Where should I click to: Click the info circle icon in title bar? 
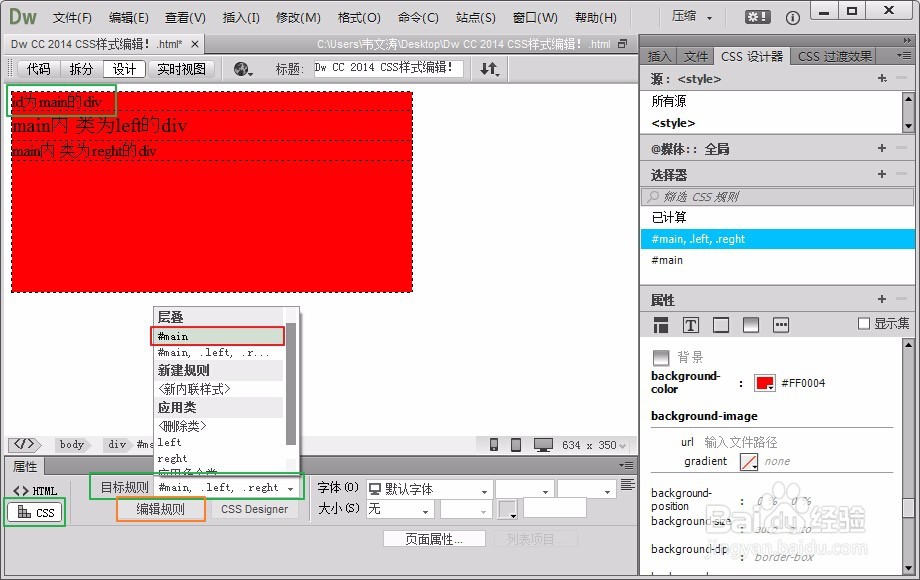792,18
